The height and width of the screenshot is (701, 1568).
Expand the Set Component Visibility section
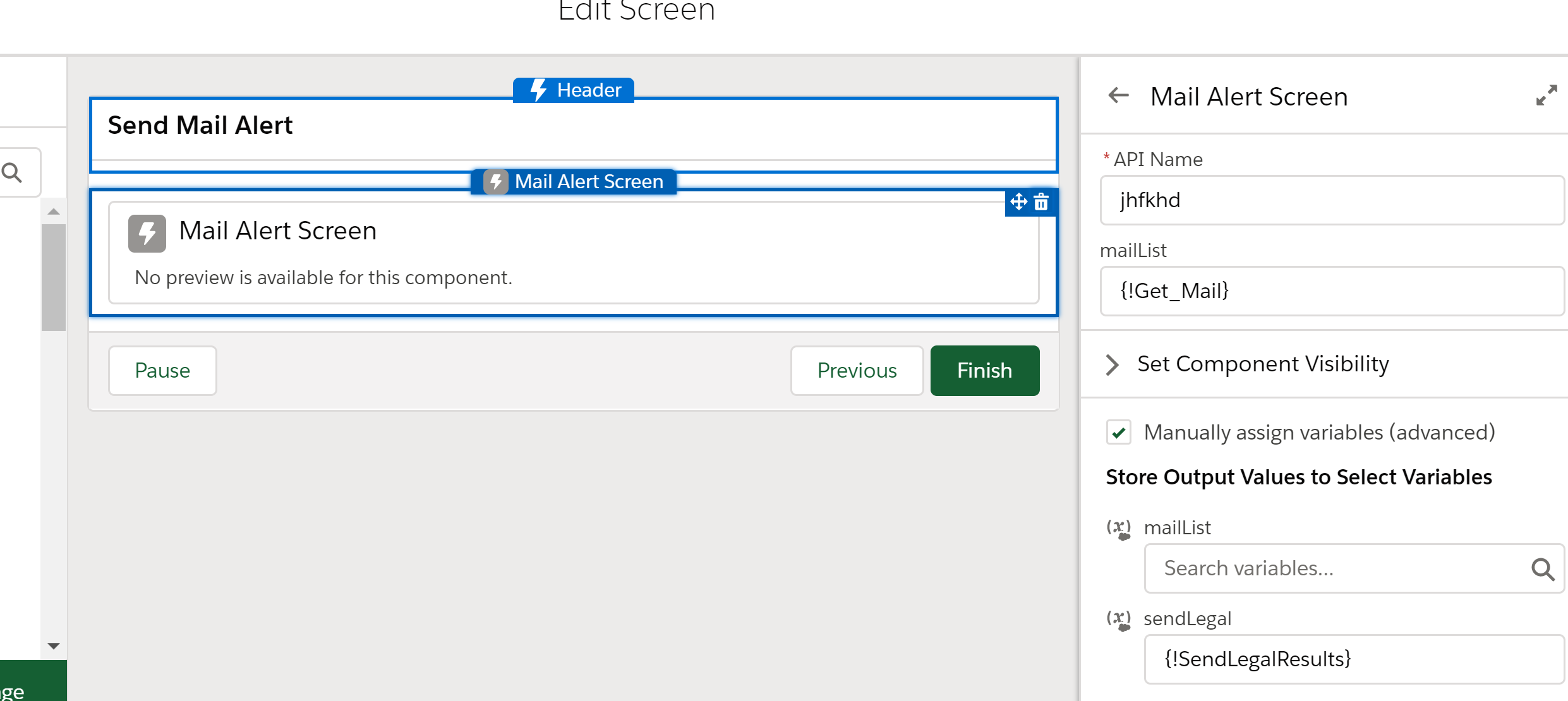pos(1113,364)
